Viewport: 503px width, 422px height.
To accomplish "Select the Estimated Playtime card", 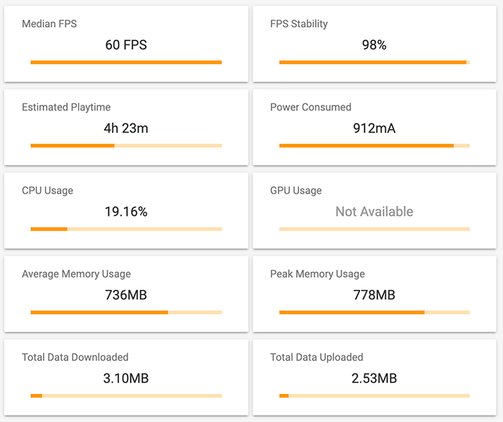I will 126,127.
